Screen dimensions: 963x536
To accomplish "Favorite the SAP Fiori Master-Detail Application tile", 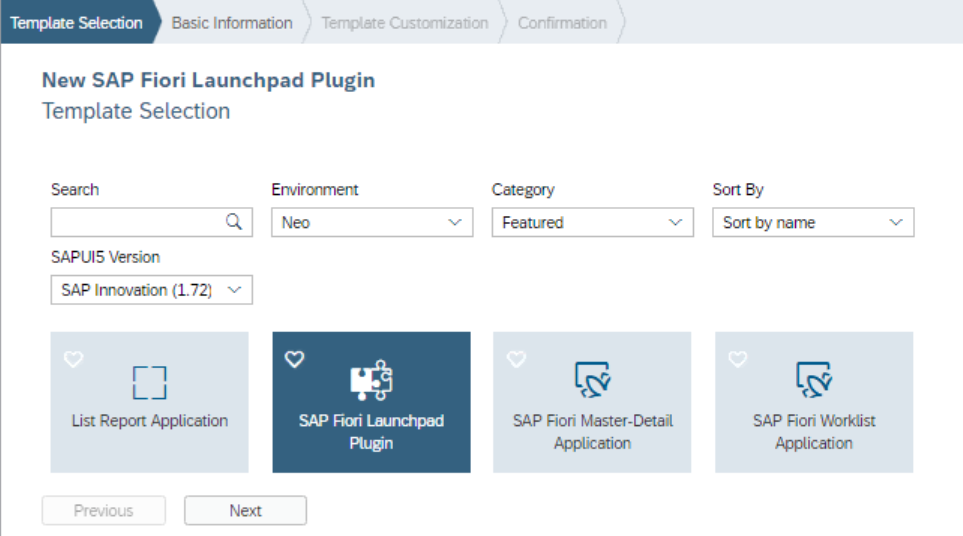I will point(516,359).
